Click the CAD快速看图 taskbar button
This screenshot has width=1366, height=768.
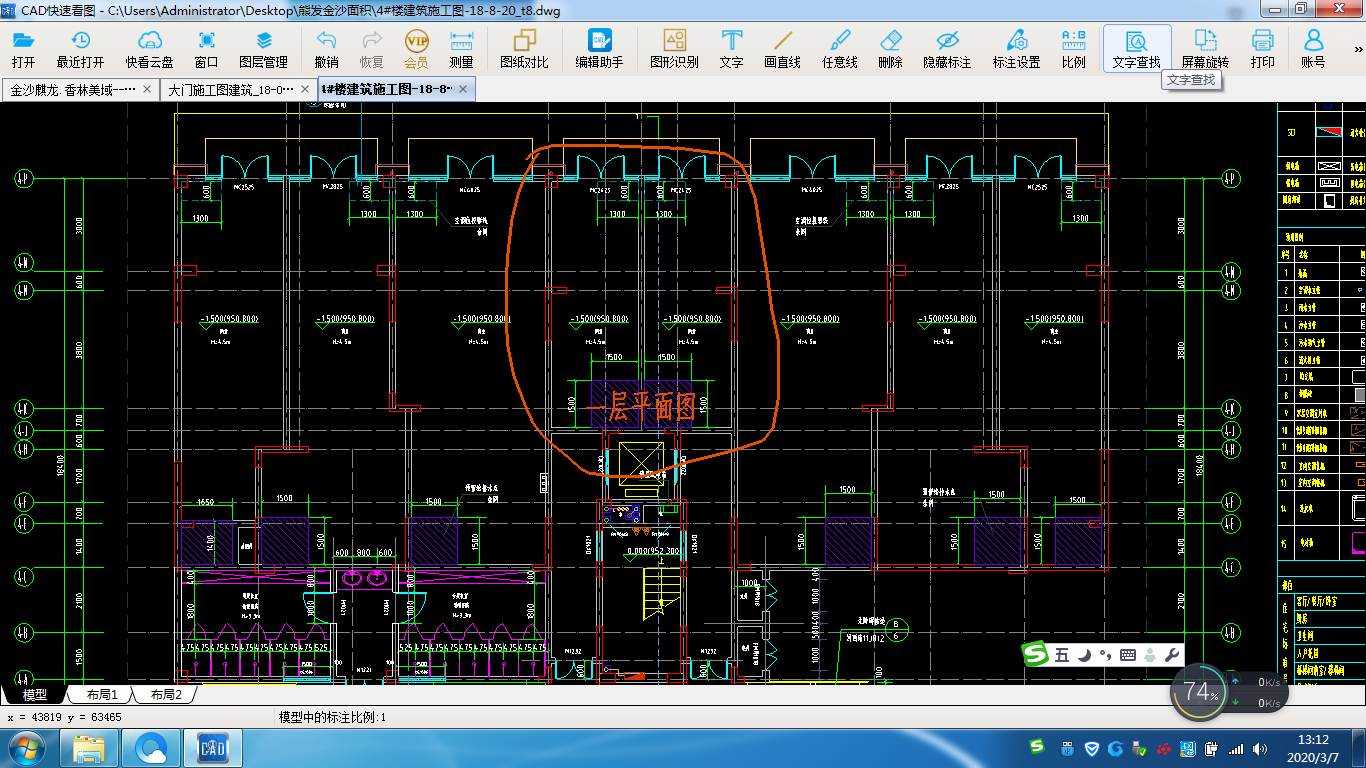coord(214,748)
